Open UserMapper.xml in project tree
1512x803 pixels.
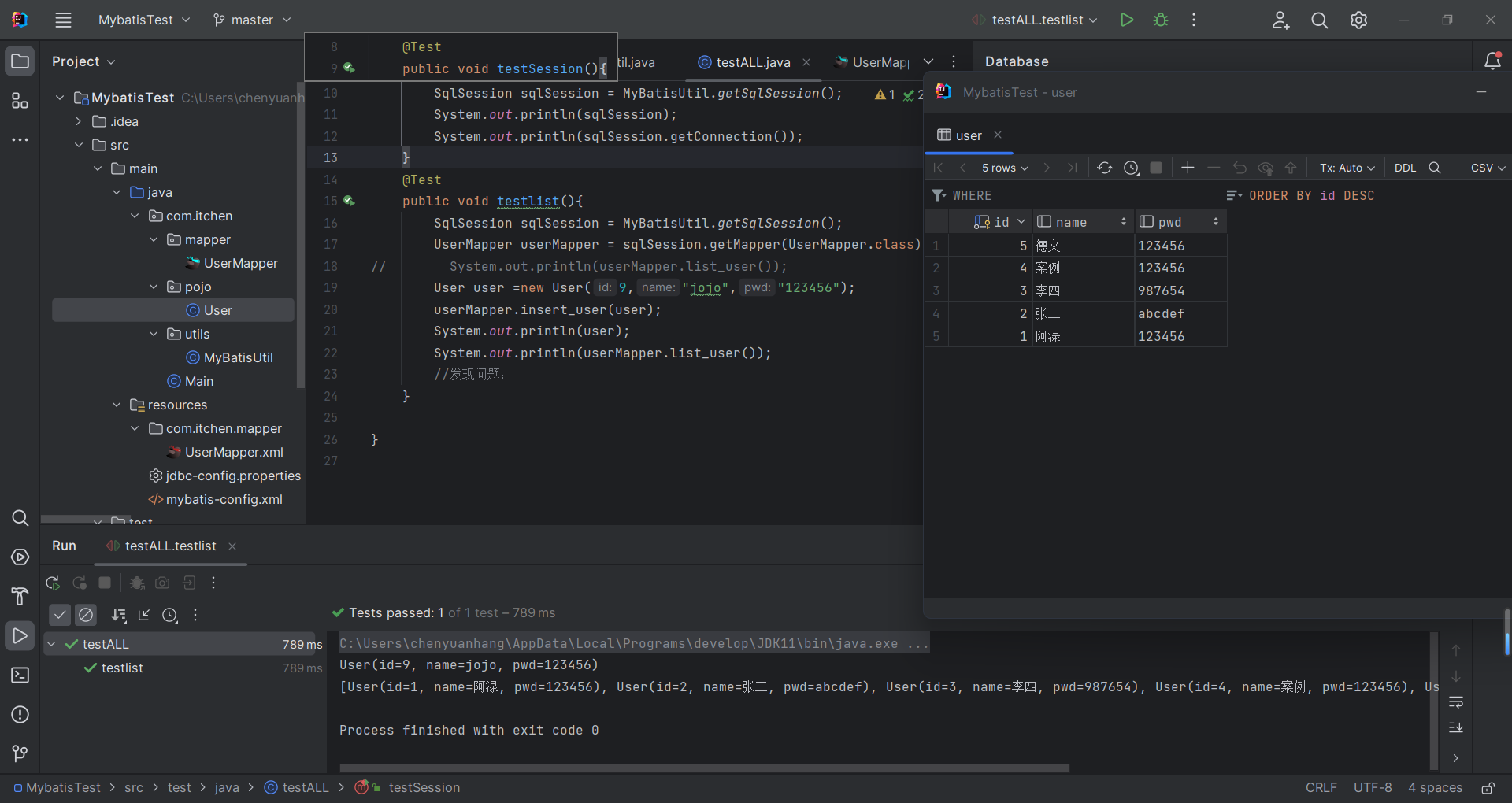coord(233,452)
